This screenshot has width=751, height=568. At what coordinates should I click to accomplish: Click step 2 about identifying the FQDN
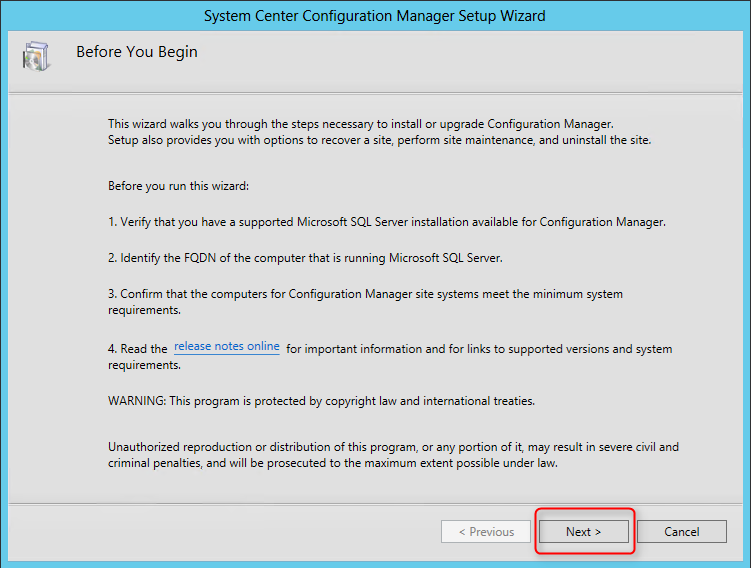[305, 258]
